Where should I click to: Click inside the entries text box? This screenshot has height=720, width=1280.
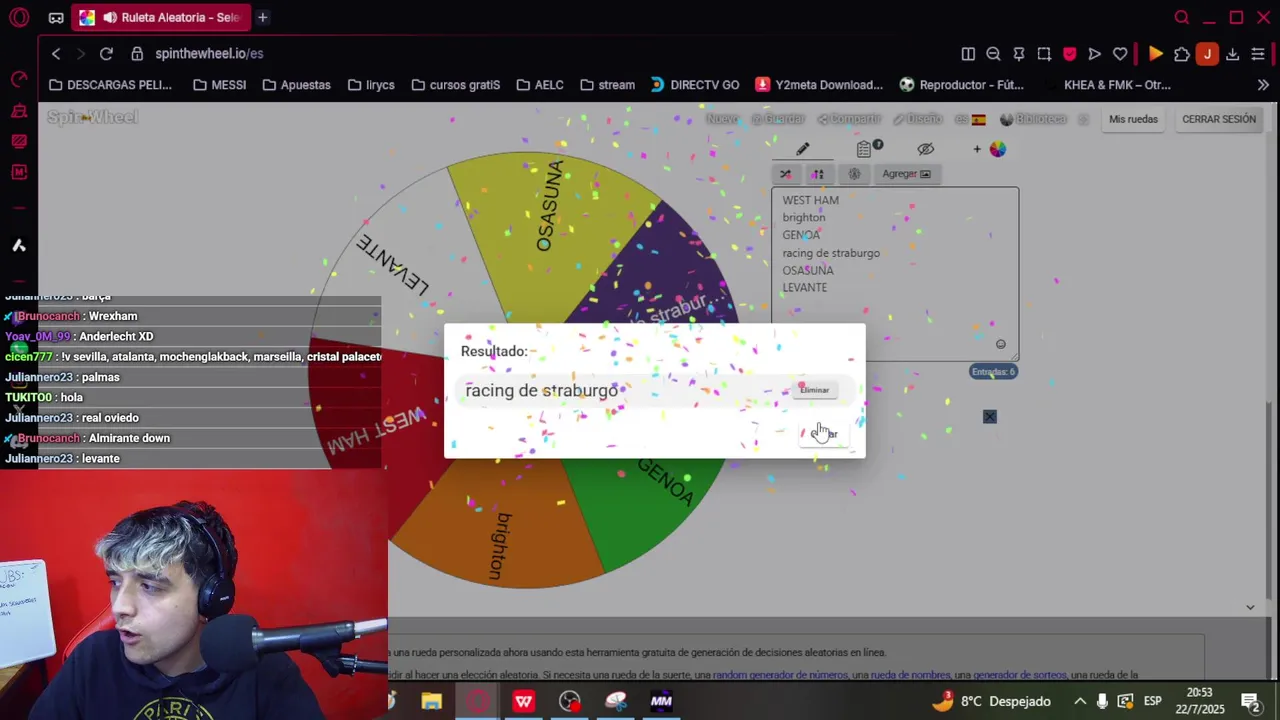coord(895,273)
